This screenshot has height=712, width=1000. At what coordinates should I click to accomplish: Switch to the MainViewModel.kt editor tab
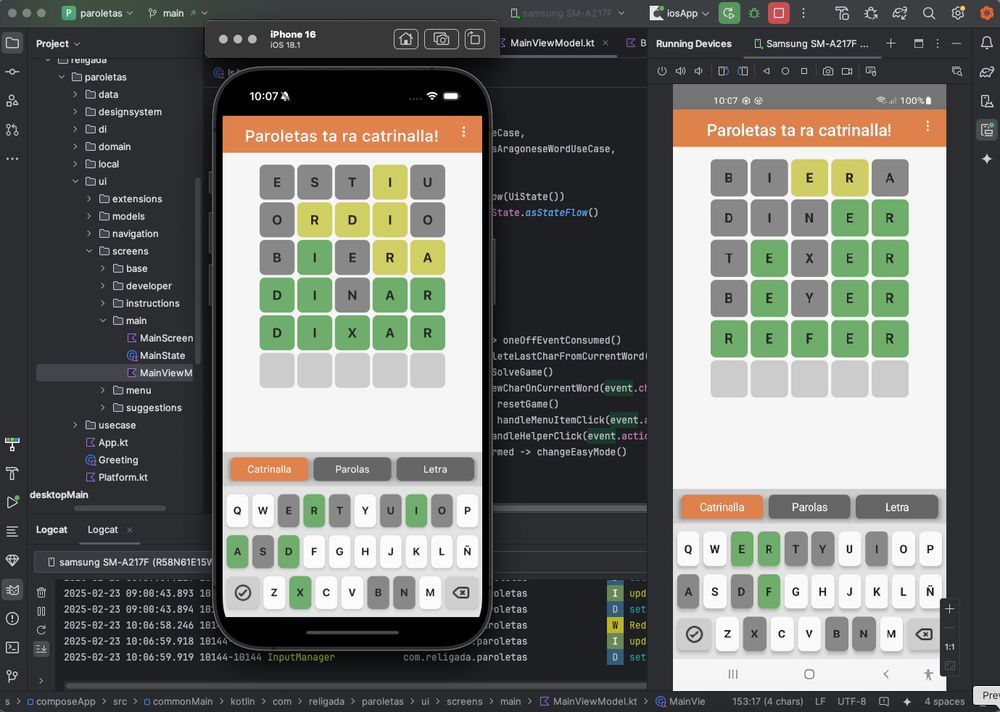tap(552, 43)
